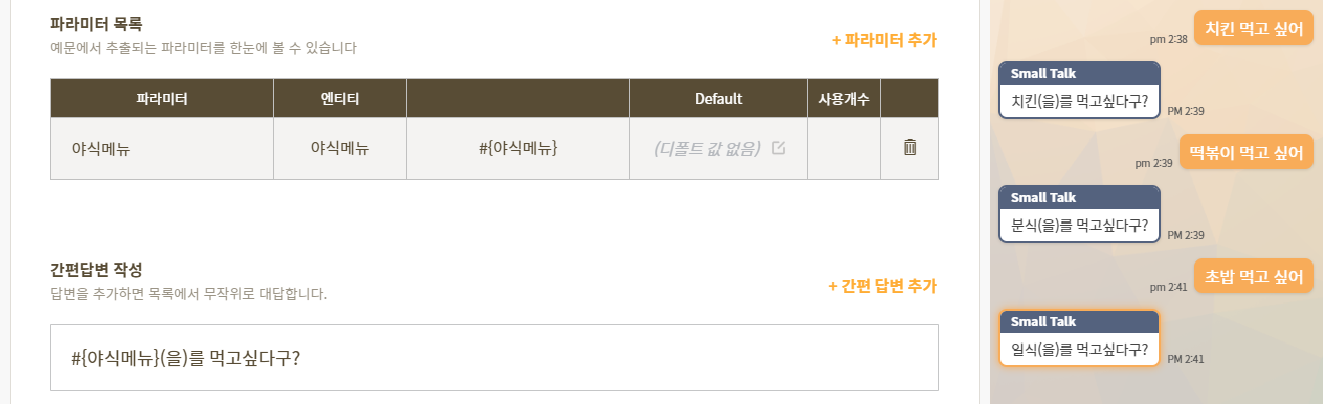Click the 파라미터 목록 section heading
This screenshot has height=404, width=1323.
[x=96, y=24]
